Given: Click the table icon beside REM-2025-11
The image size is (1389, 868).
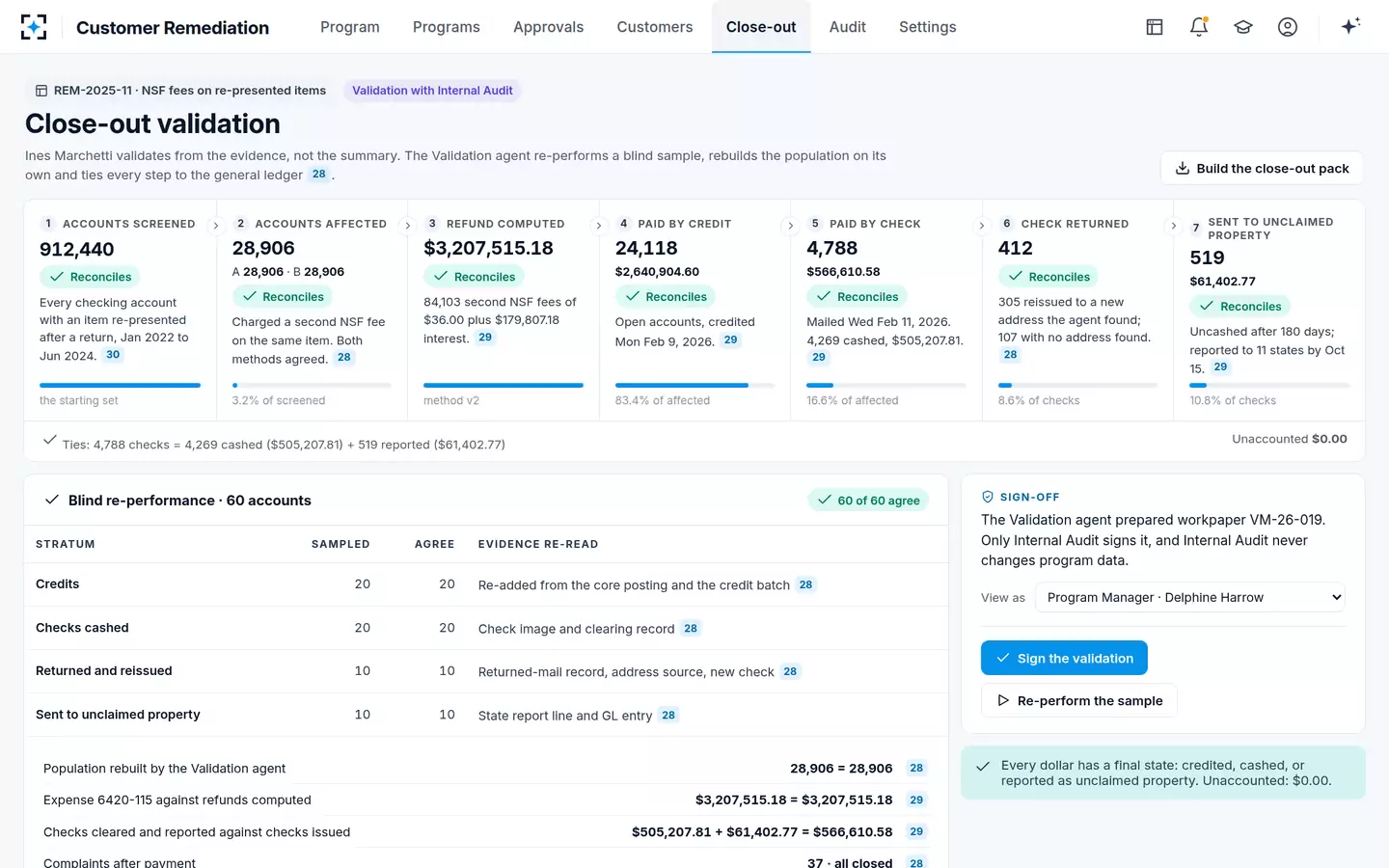Looking at the screenshot, I should (x=41, y=91).
